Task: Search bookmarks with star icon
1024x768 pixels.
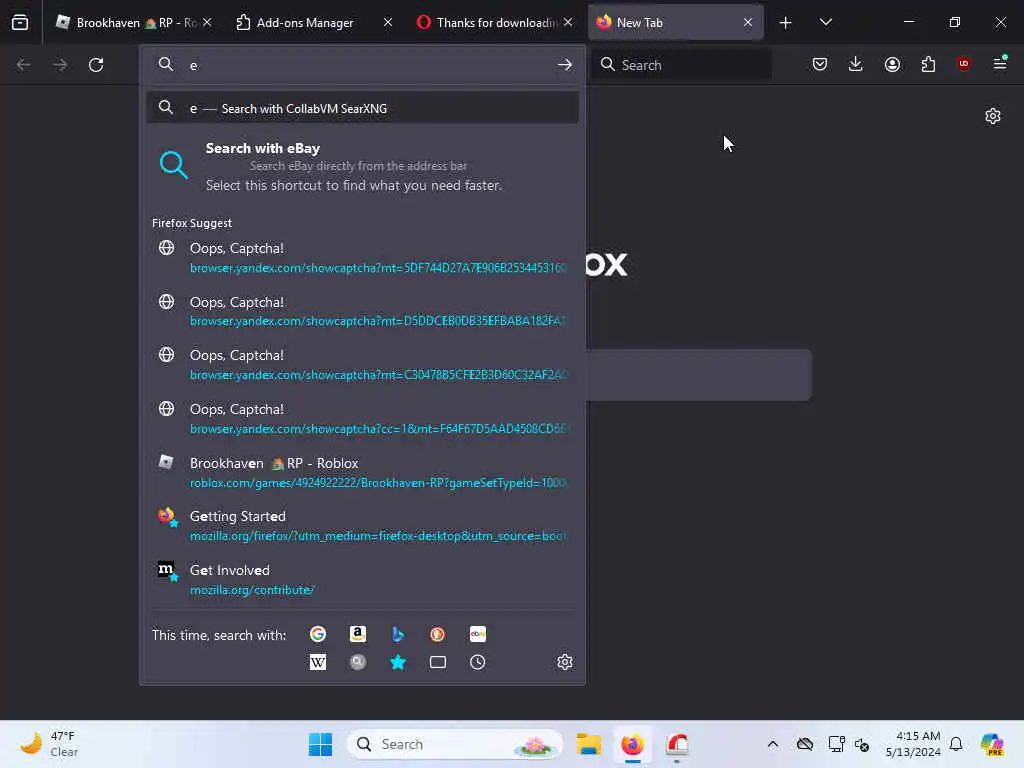Action: 398,662
